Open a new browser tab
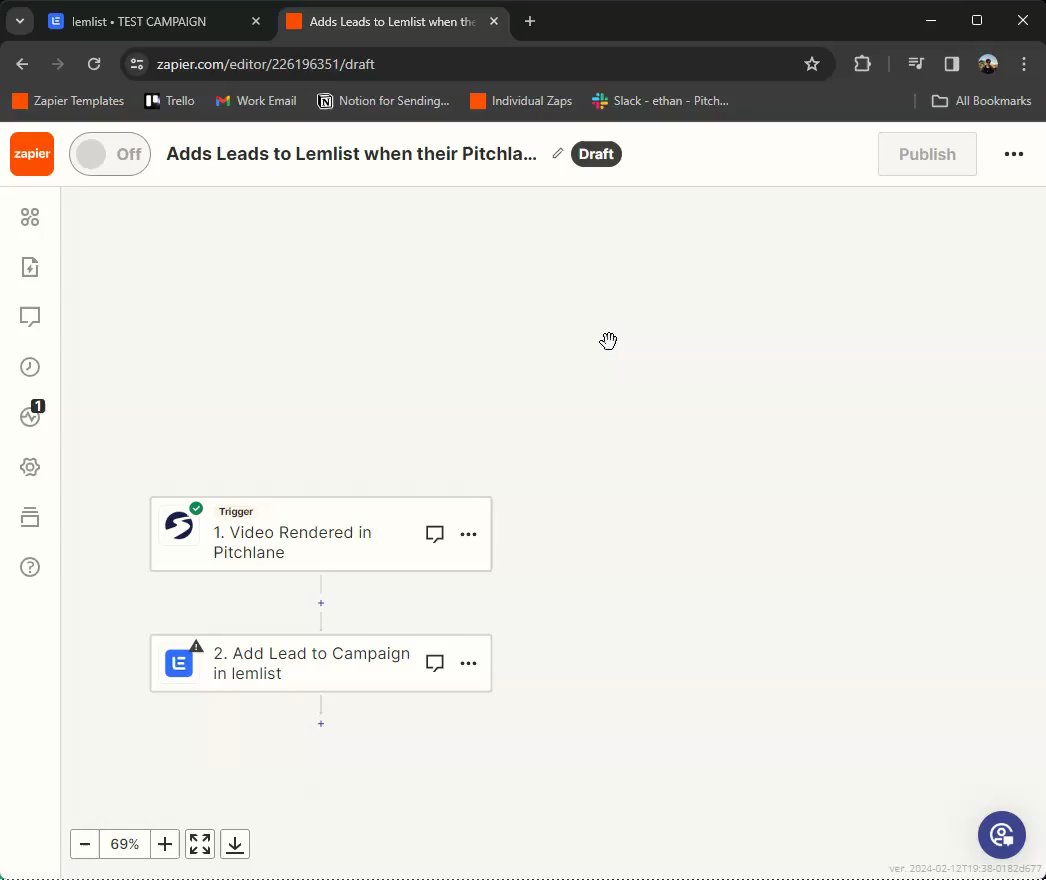This screenshot has height=880, width=1046. (530, 21)
